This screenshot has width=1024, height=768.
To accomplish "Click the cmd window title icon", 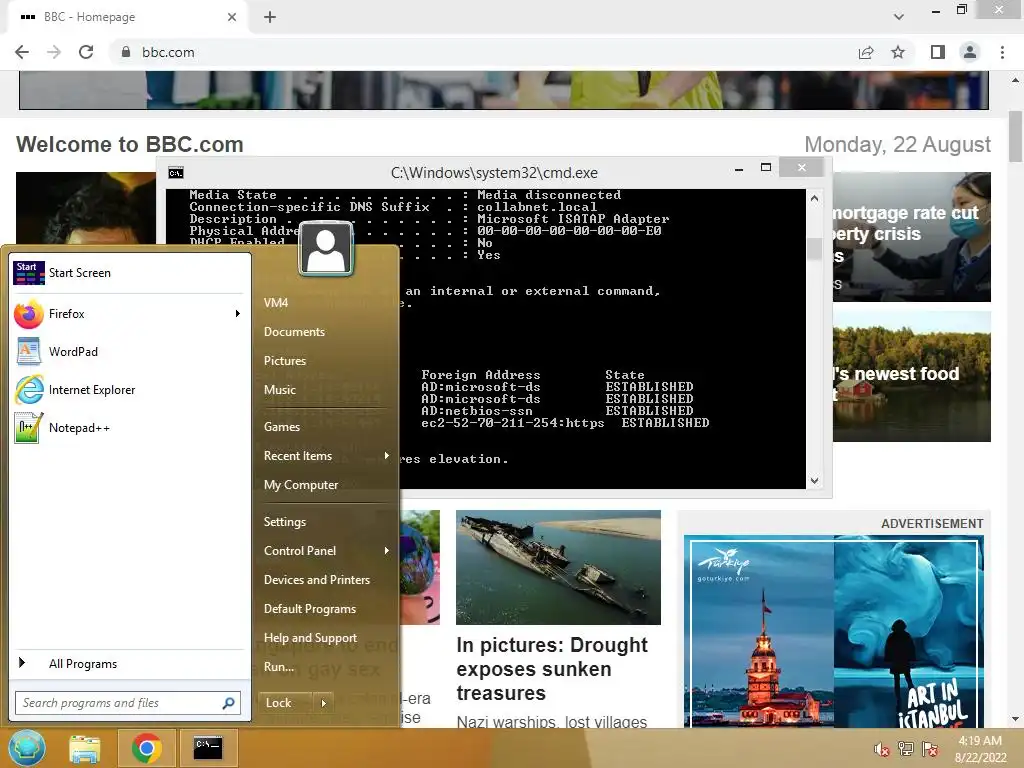I will [176, 173].
